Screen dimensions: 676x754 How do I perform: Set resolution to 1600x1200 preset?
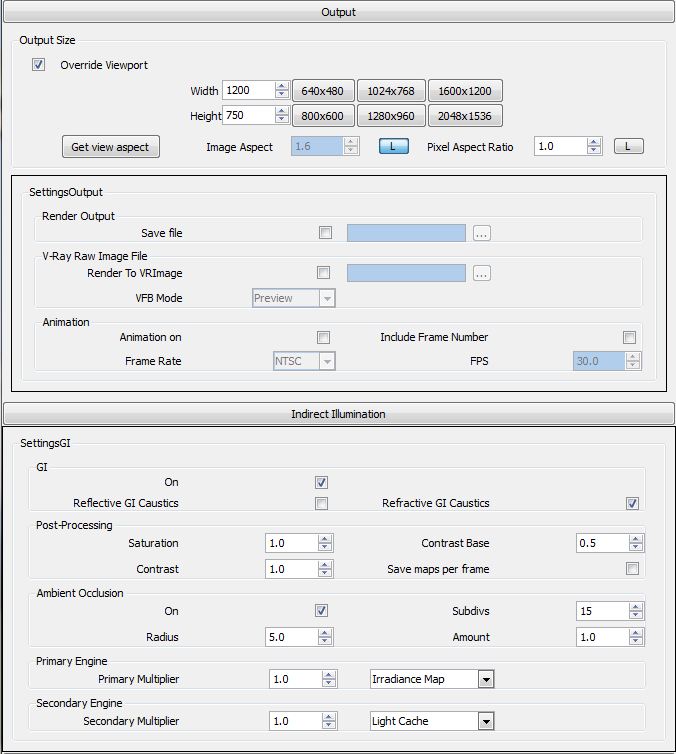coord(465,91)
